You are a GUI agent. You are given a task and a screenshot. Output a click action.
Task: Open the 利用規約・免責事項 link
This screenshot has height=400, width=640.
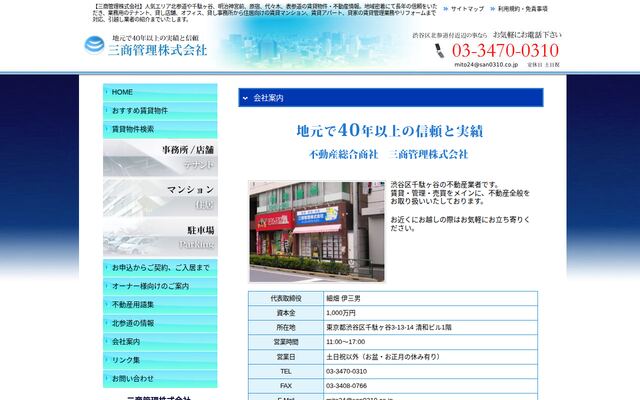(523, 9)
